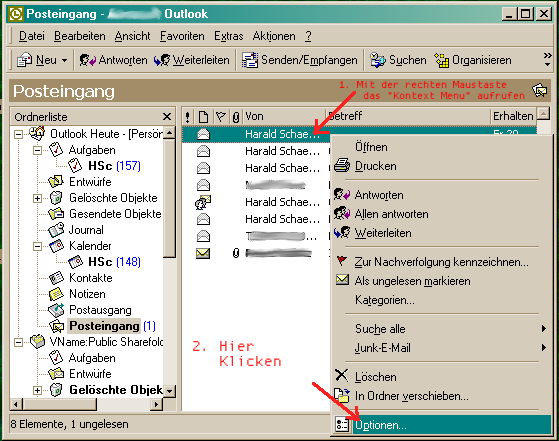Click the unread message envelope icon

click(x=203, y=253)
